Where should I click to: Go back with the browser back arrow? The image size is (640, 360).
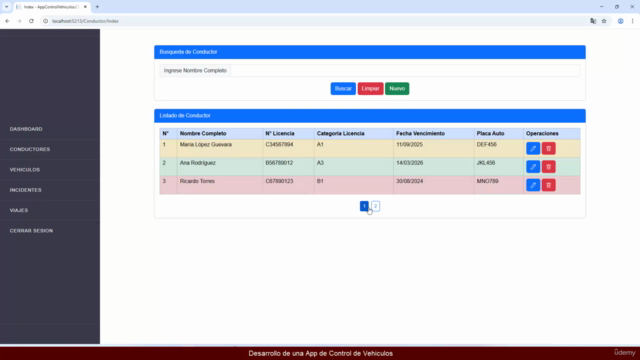7,21
